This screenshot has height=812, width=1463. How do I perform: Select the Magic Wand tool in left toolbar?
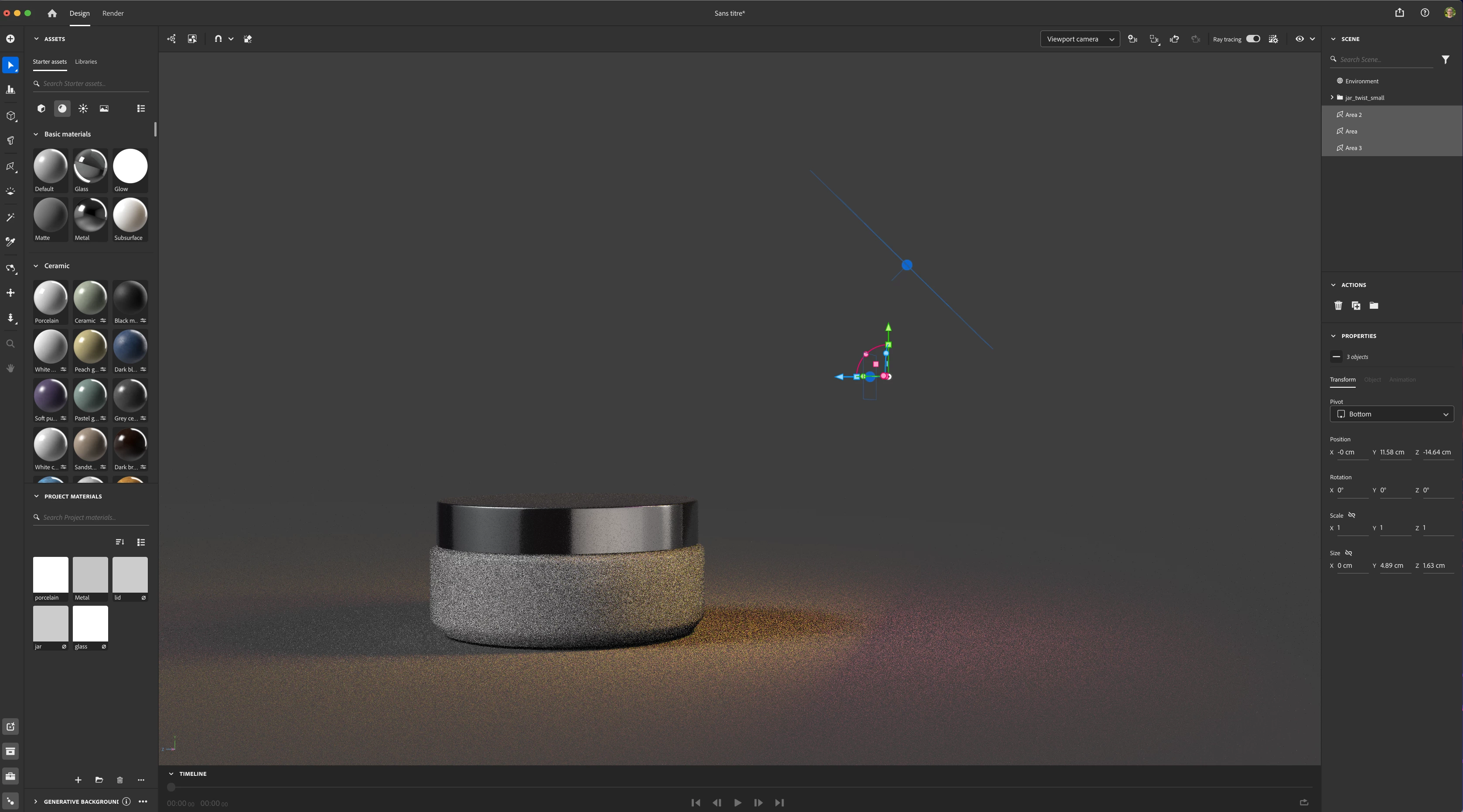[x=10, y=218]
